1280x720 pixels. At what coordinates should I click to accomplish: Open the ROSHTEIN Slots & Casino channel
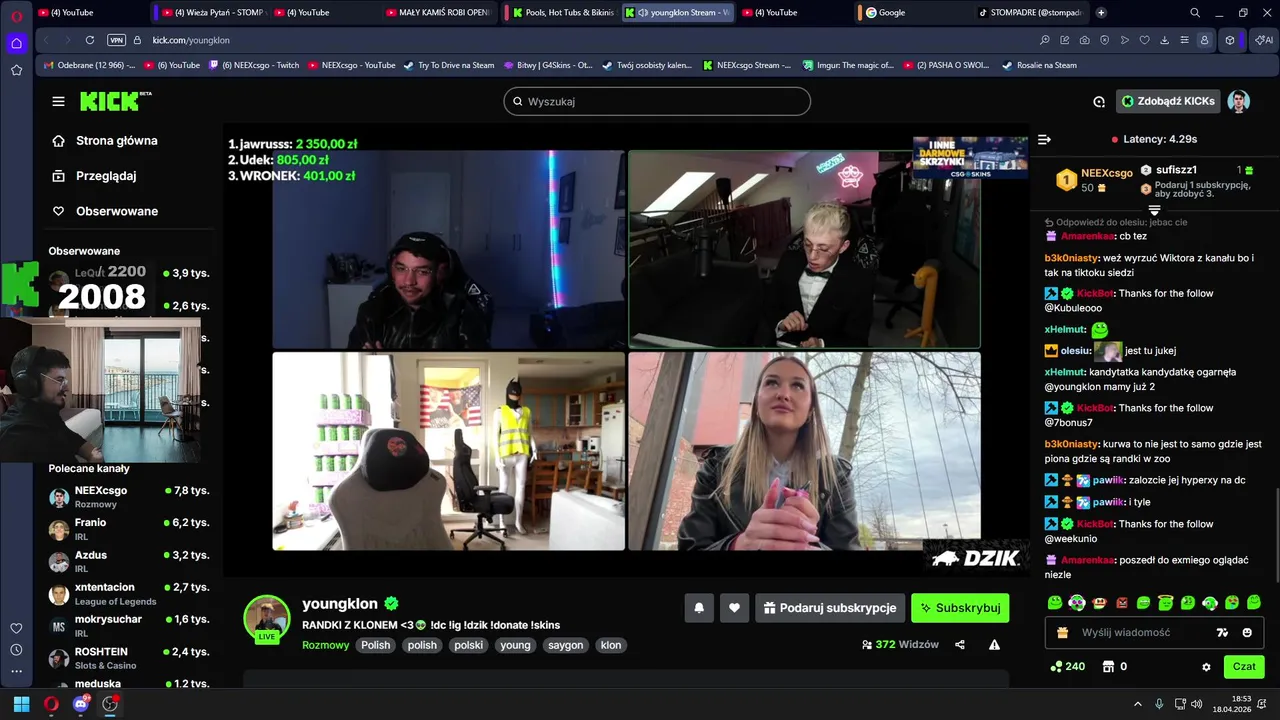(129, 658)
